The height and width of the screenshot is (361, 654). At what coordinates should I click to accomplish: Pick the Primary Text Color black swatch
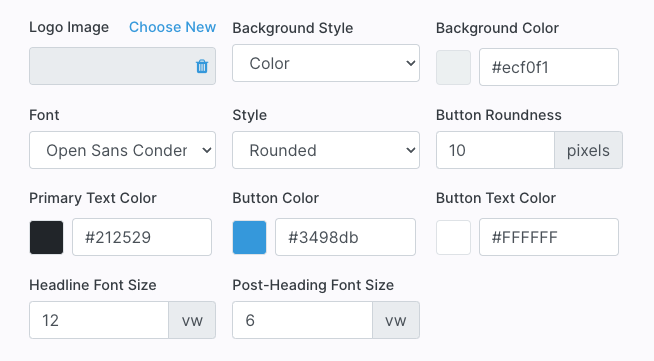coord(46,238)
